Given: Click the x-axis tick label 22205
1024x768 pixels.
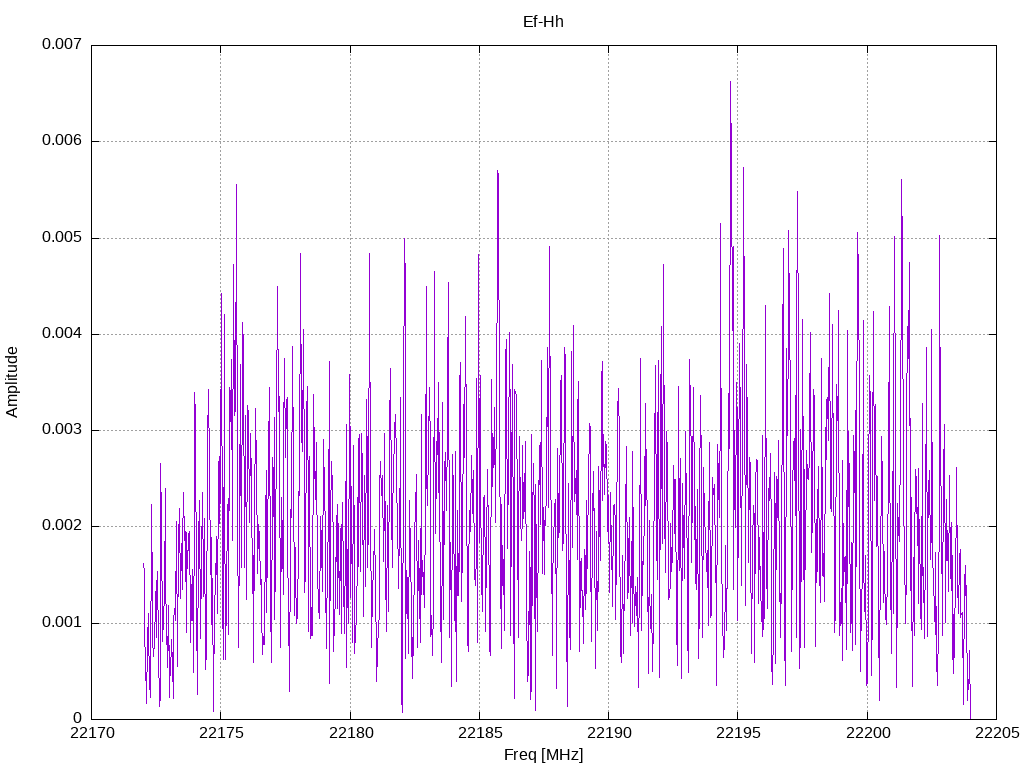Looking at the screenshot, I should tap(997, 733).
